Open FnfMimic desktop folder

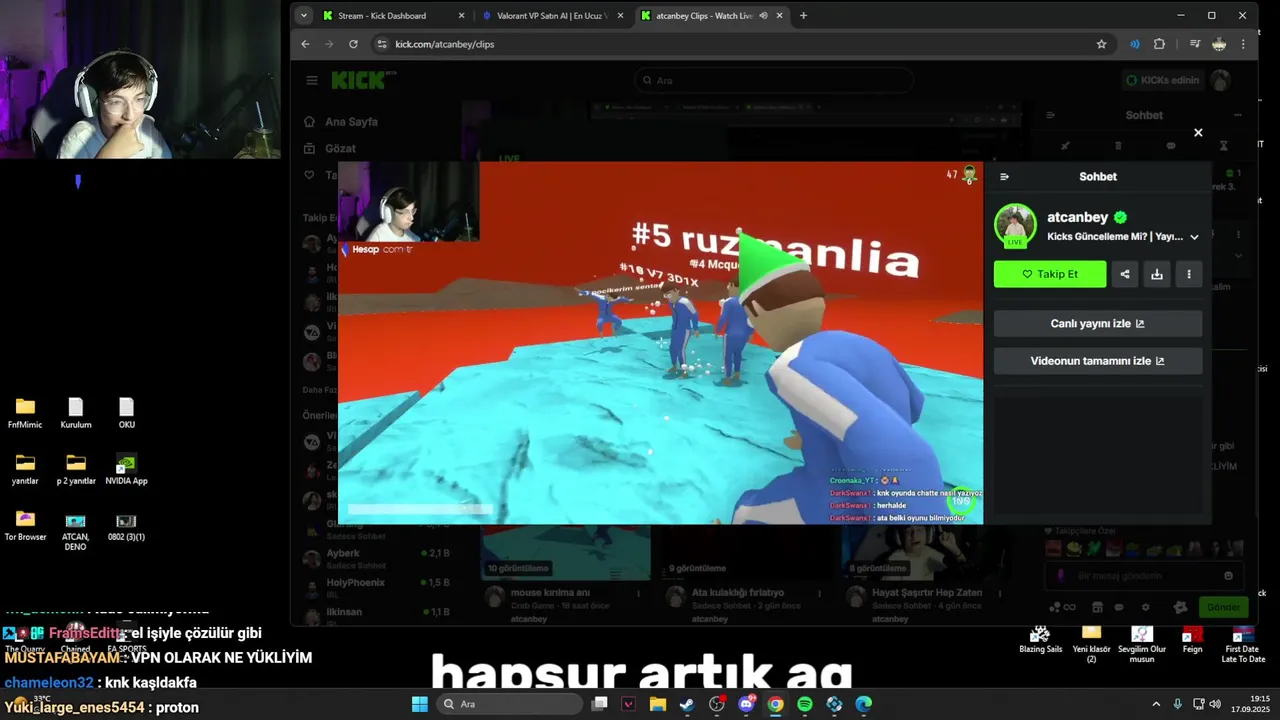(x=25, y=413)
